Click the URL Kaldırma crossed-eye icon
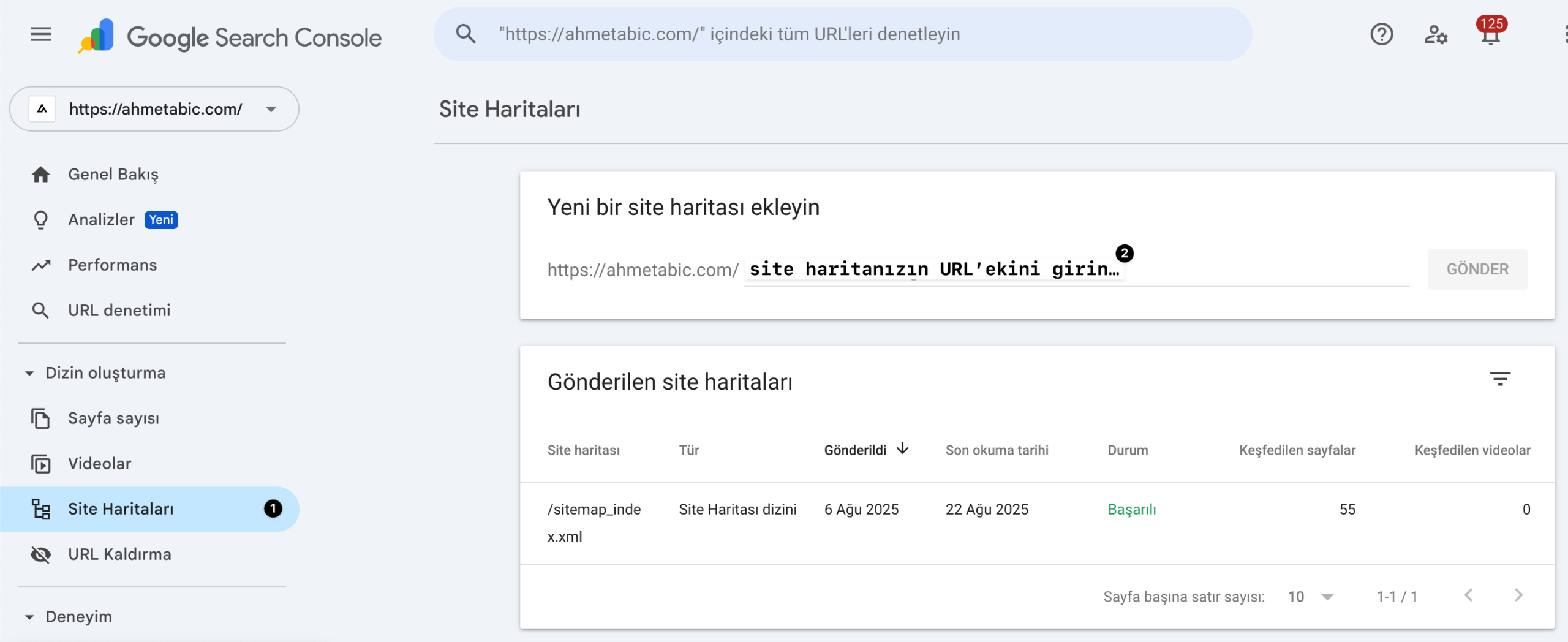The image size is (1568, 642). pyautogui.click(x=40, y=554)
